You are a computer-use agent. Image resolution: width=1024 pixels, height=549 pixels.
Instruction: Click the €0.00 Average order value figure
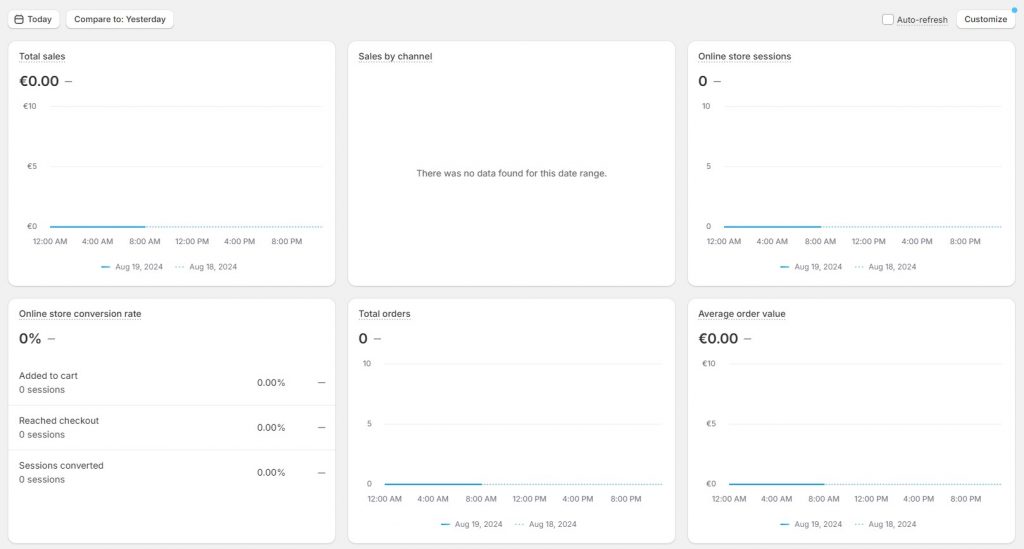point(718,338)
